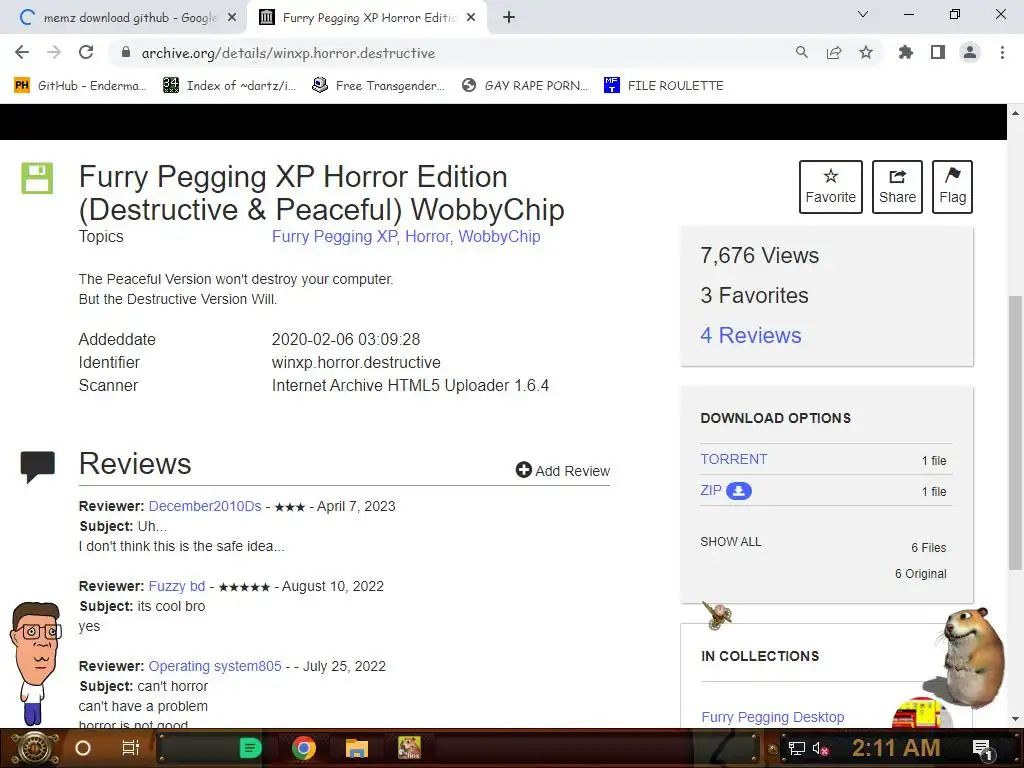Click the 3 Favorites text
Screen dimensions: 1024x768
(x=754, y=295)
